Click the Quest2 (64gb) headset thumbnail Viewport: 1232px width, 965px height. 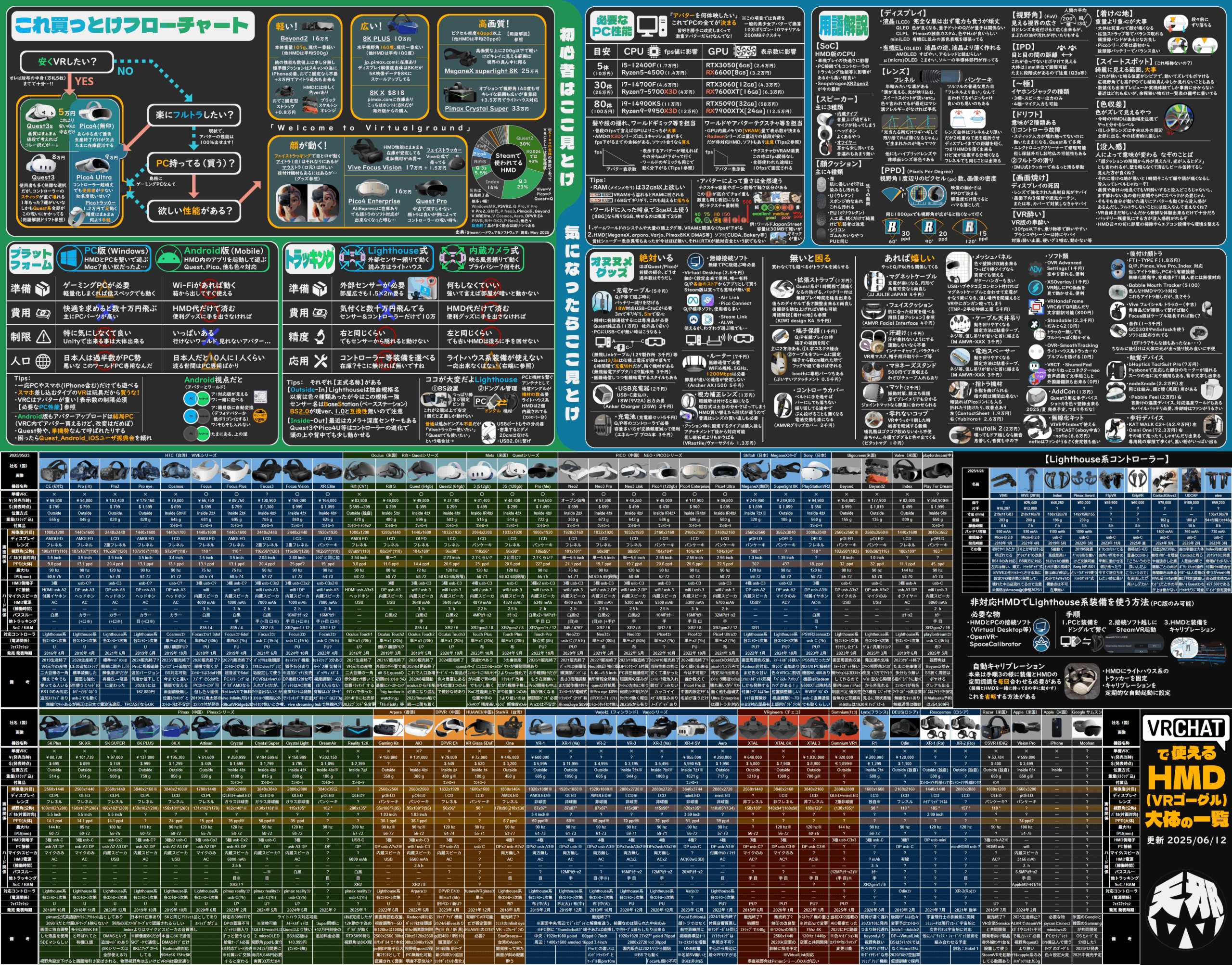point(451,472)
